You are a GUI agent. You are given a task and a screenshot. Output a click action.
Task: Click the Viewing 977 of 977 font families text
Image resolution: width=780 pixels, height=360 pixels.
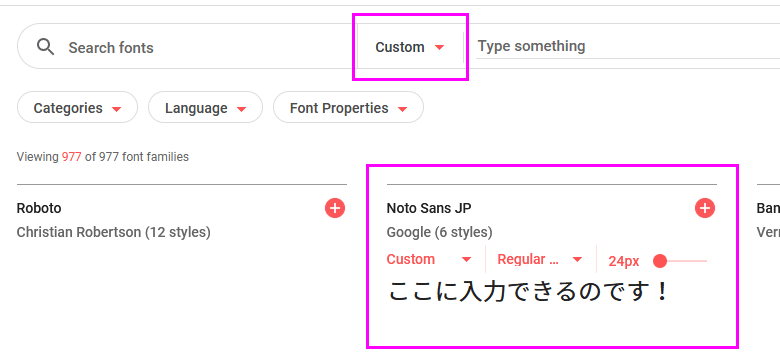coord(103,157)
